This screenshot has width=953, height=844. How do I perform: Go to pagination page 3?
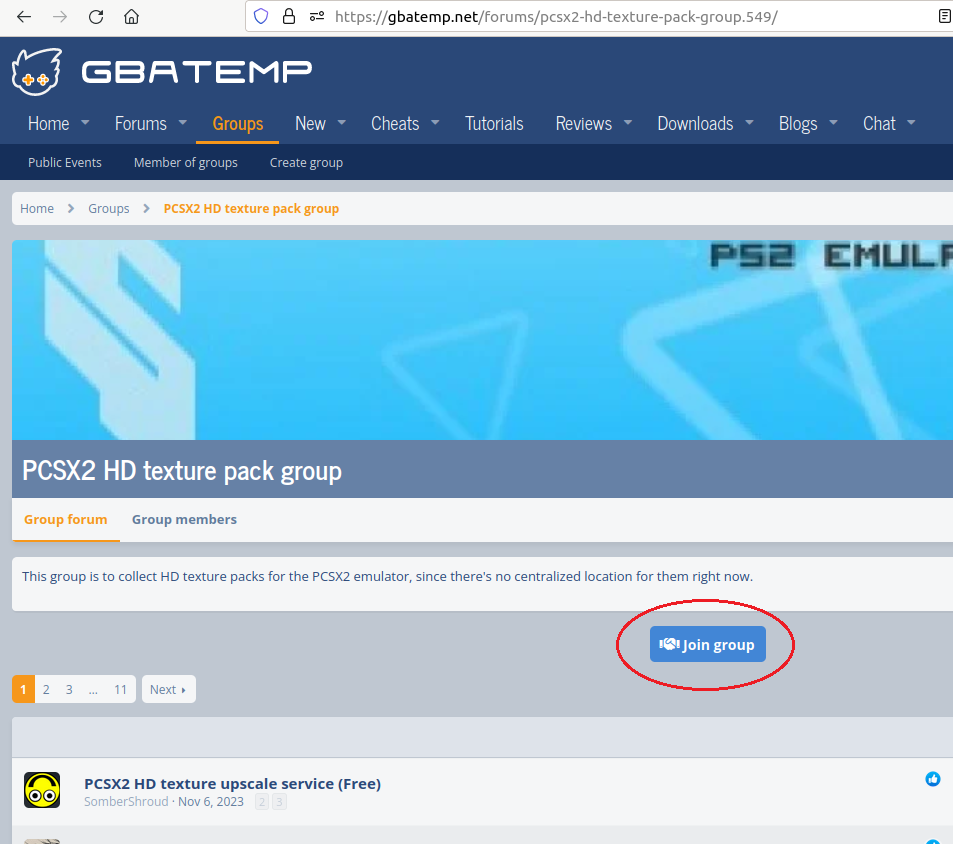pyautogui.click(x=69, y=689)
